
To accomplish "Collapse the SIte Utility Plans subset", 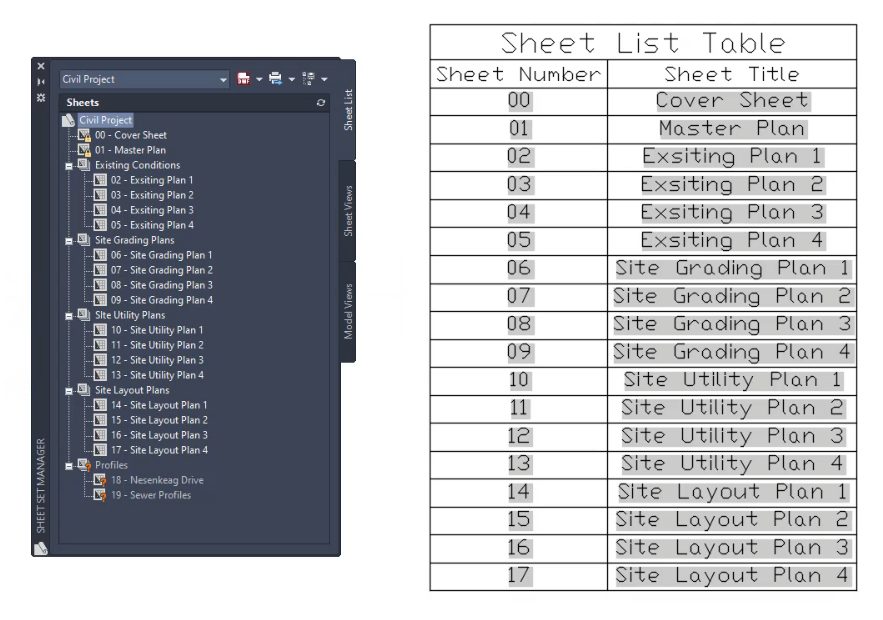I will tap(69, 316).
